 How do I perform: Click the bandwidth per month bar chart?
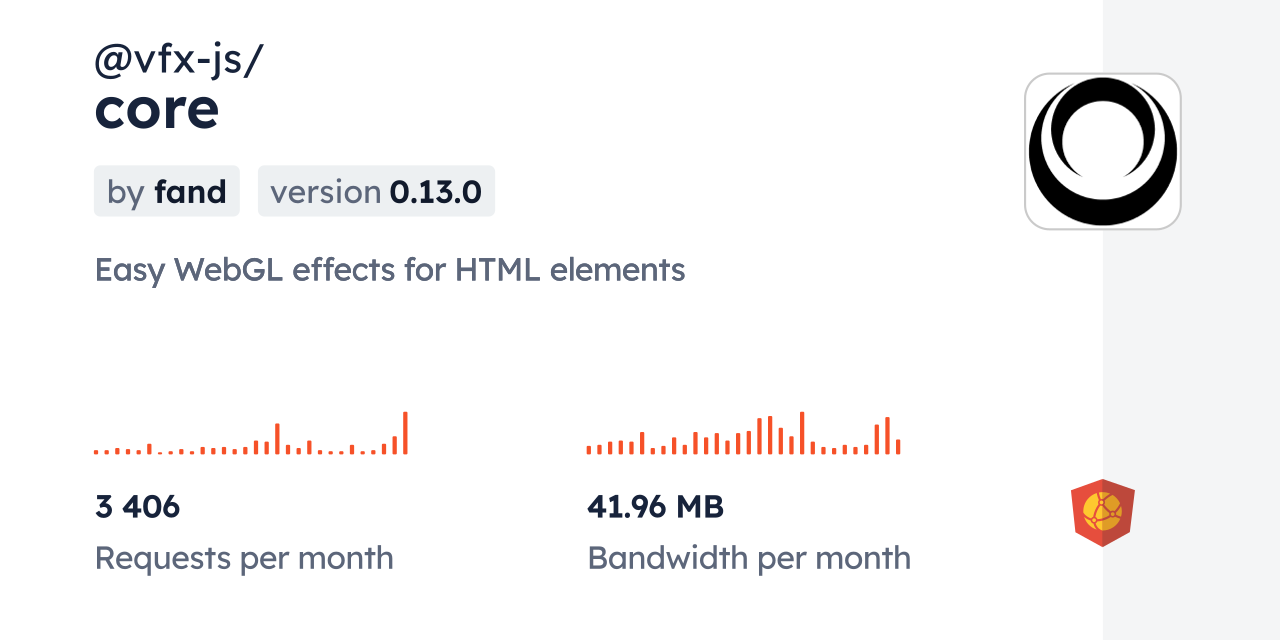[744, 433]
